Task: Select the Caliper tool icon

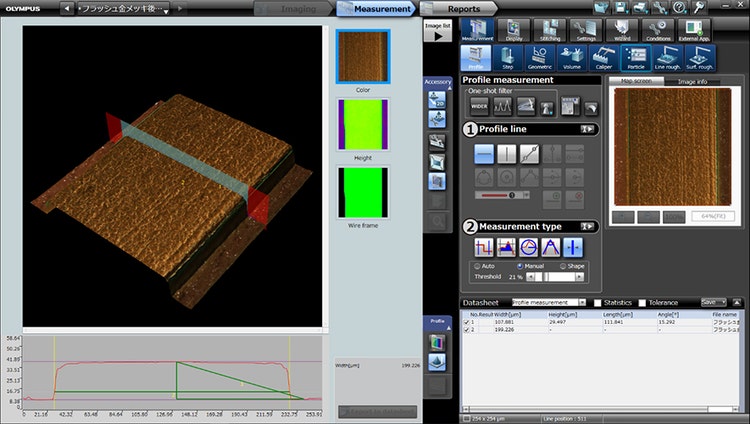Action: (x=603, y=58)
